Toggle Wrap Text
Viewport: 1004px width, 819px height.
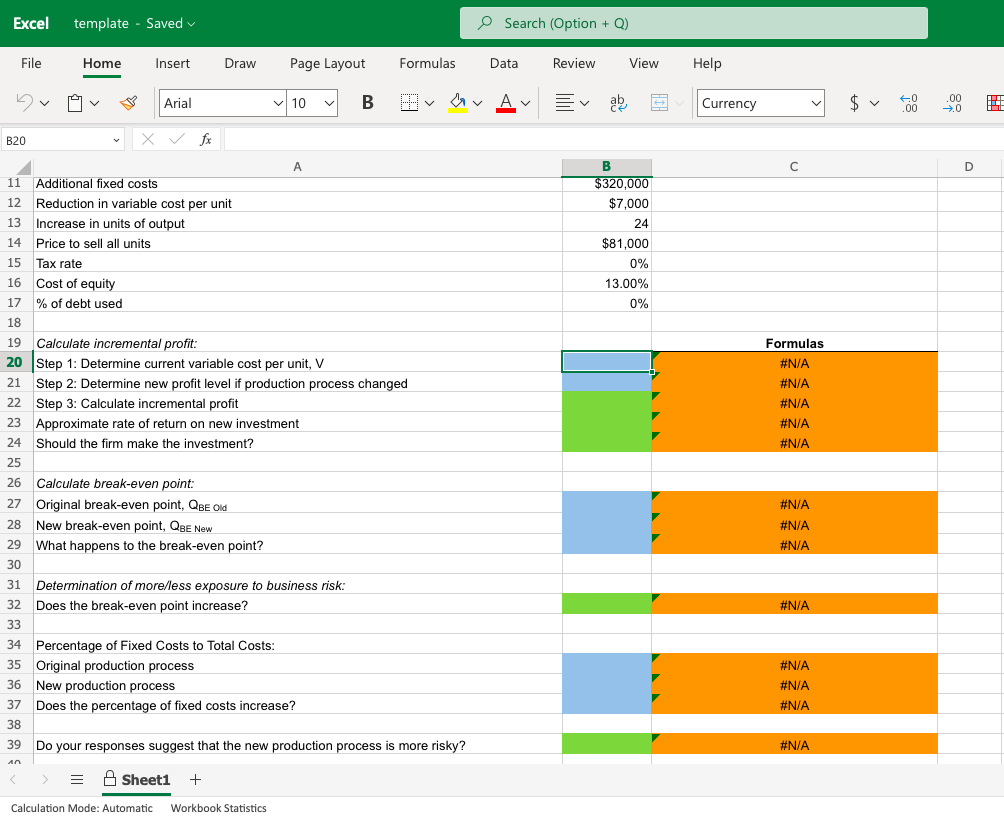point(618,103)
